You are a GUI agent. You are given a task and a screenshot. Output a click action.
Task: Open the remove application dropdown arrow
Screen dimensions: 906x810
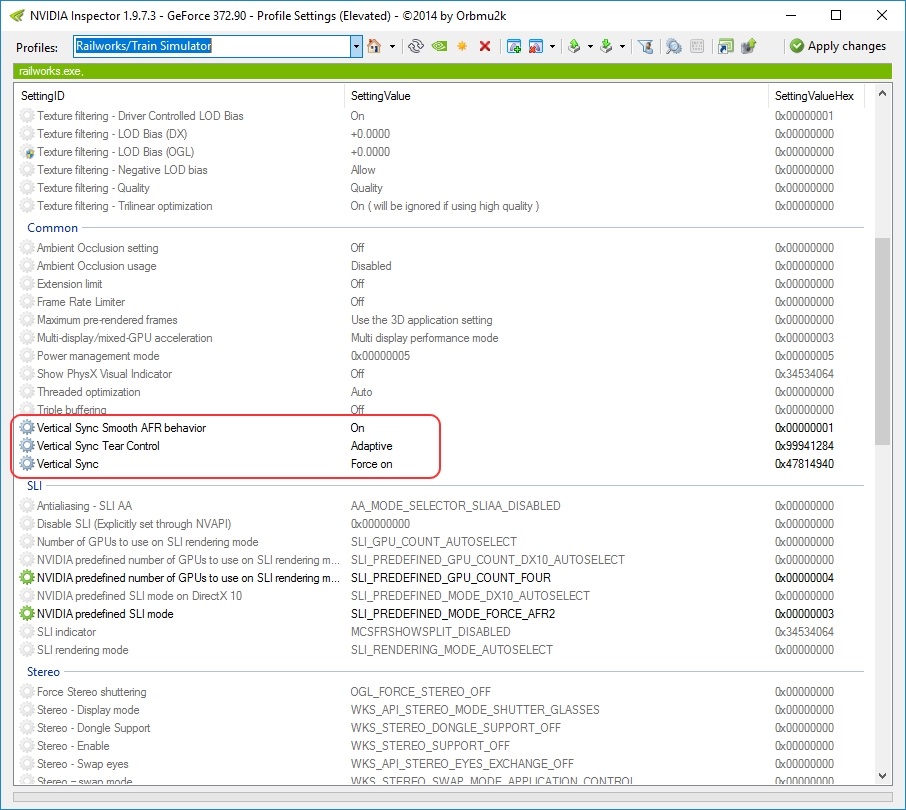pyautogui.click(x=552, y=46)
